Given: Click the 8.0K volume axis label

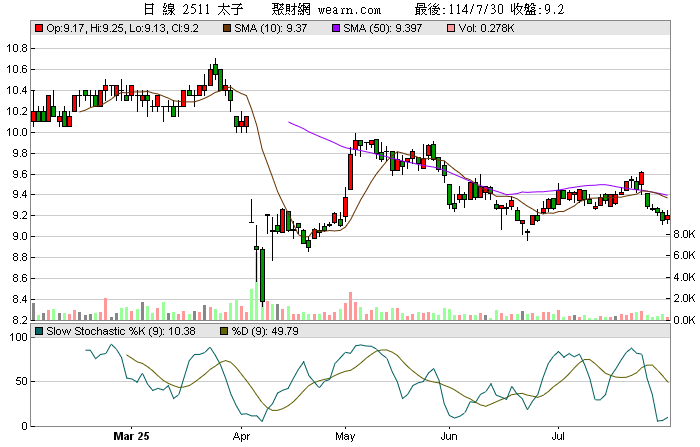Looking at the screenshot, I should (x=684, y=234).
